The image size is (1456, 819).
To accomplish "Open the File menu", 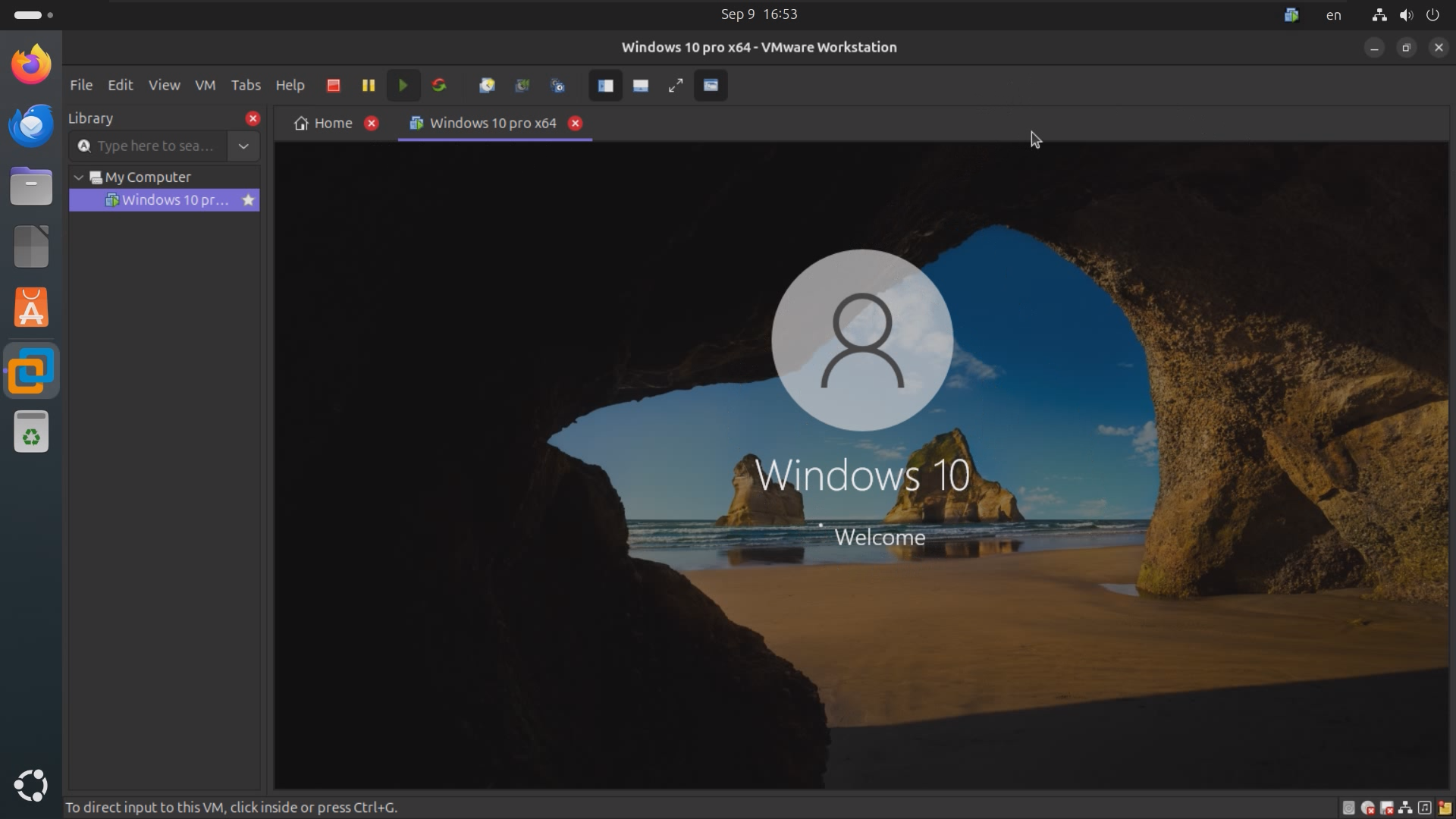I will (81, 85).
